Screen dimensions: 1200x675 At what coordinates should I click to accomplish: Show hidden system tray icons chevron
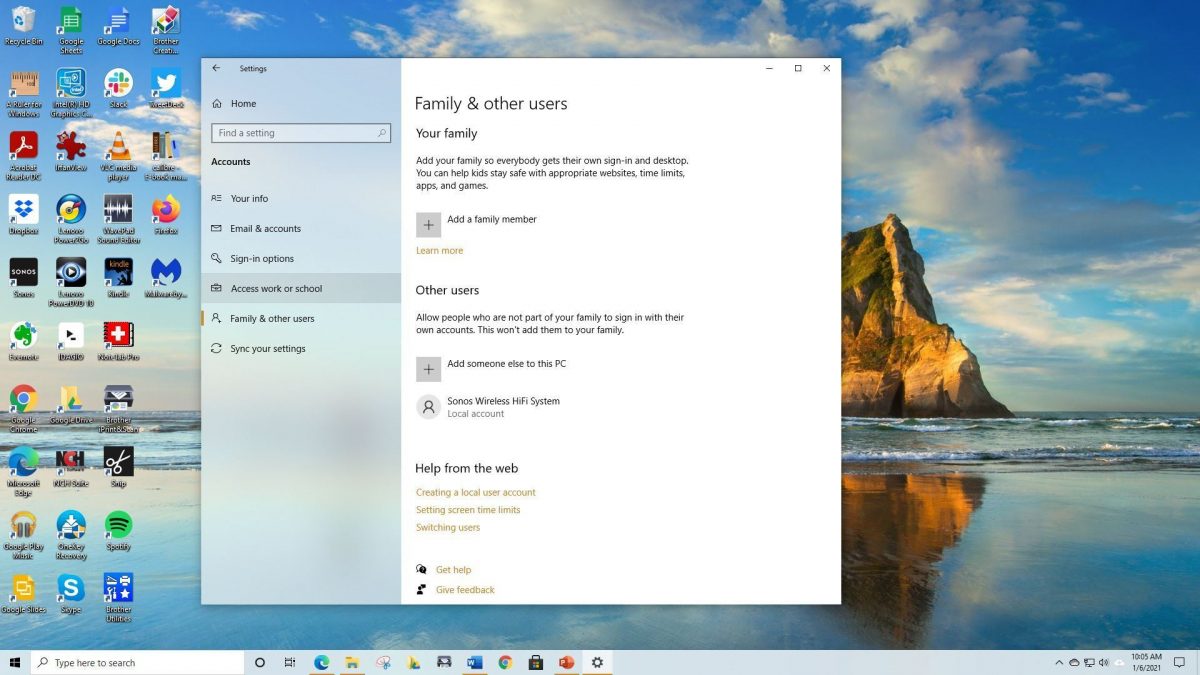point(1059,663)
